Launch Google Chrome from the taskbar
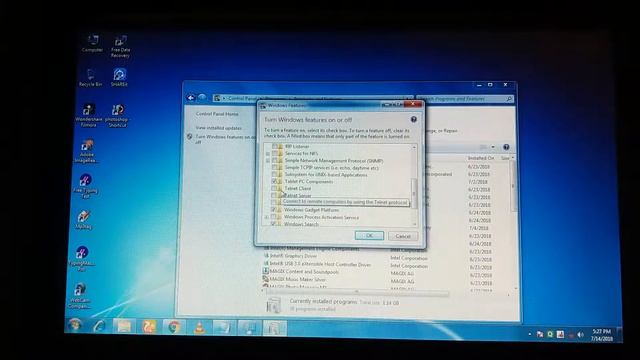Screen dimensions: 640x360 coord(174,327)
